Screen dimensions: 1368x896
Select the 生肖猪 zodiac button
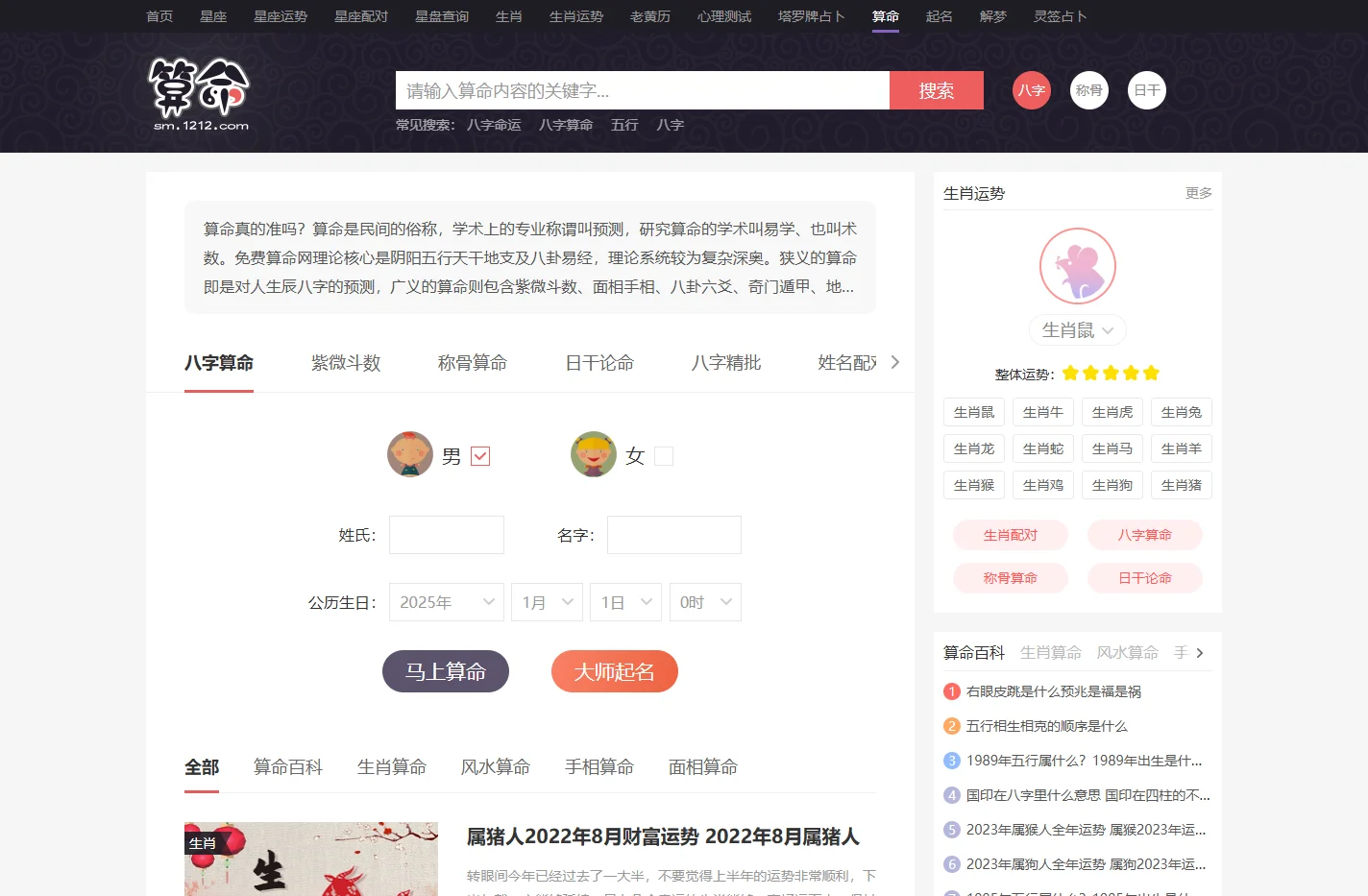click(x=1182, y=485)
